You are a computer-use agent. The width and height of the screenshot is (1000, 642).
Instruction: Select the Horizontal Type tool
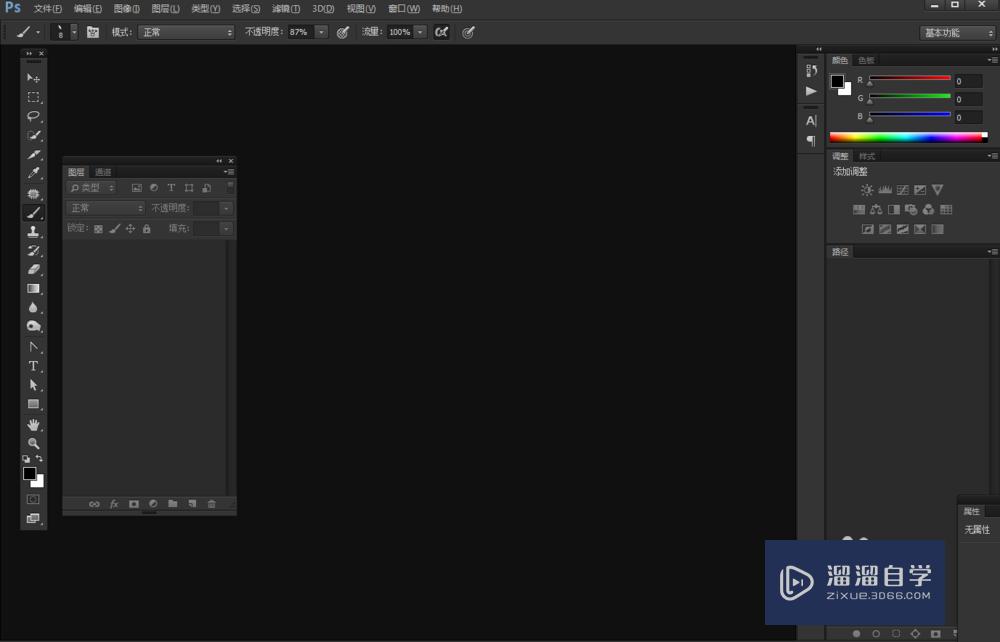(33, 366)
